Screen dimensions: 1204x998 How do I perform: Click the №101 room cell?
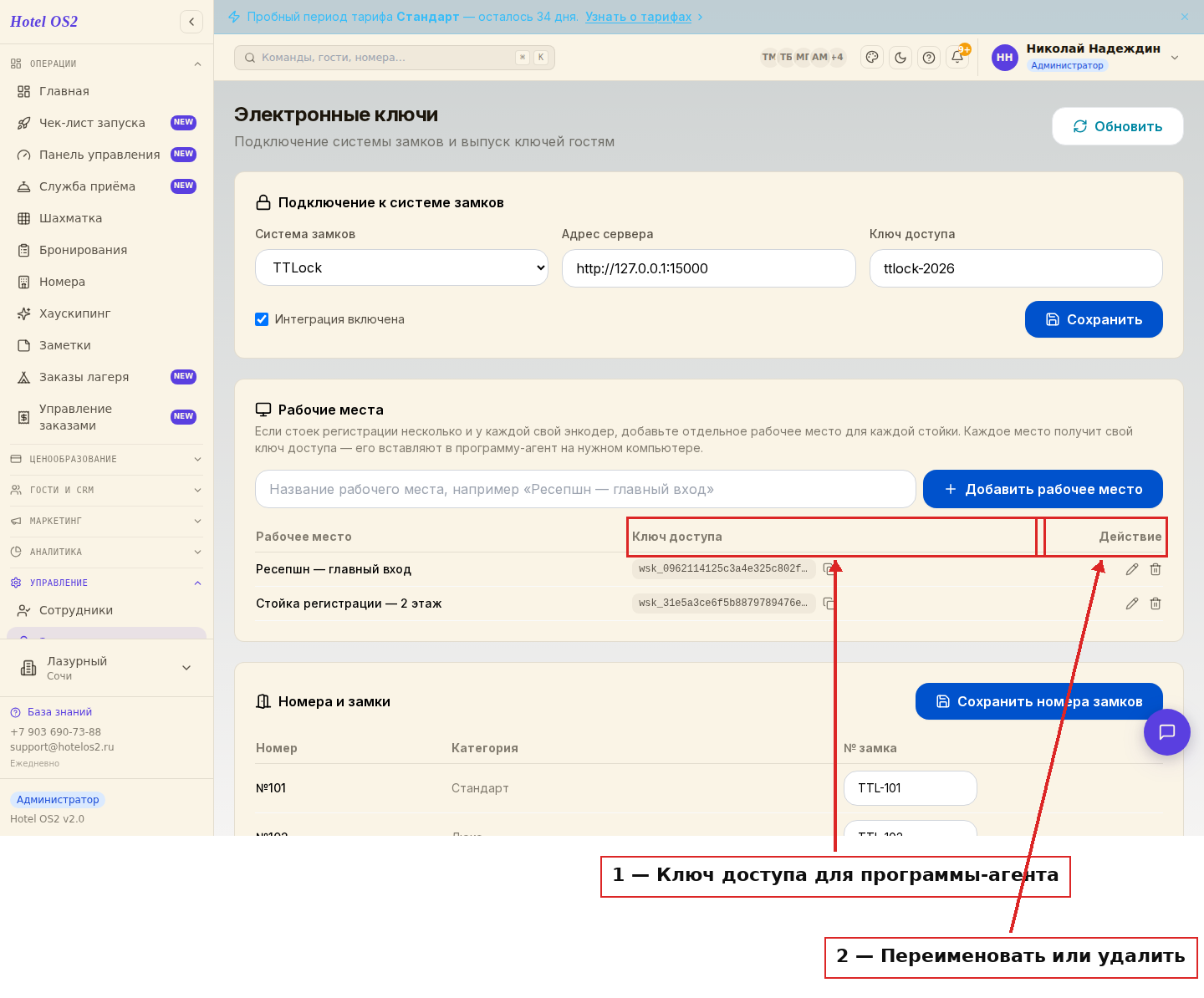[271, 788]
